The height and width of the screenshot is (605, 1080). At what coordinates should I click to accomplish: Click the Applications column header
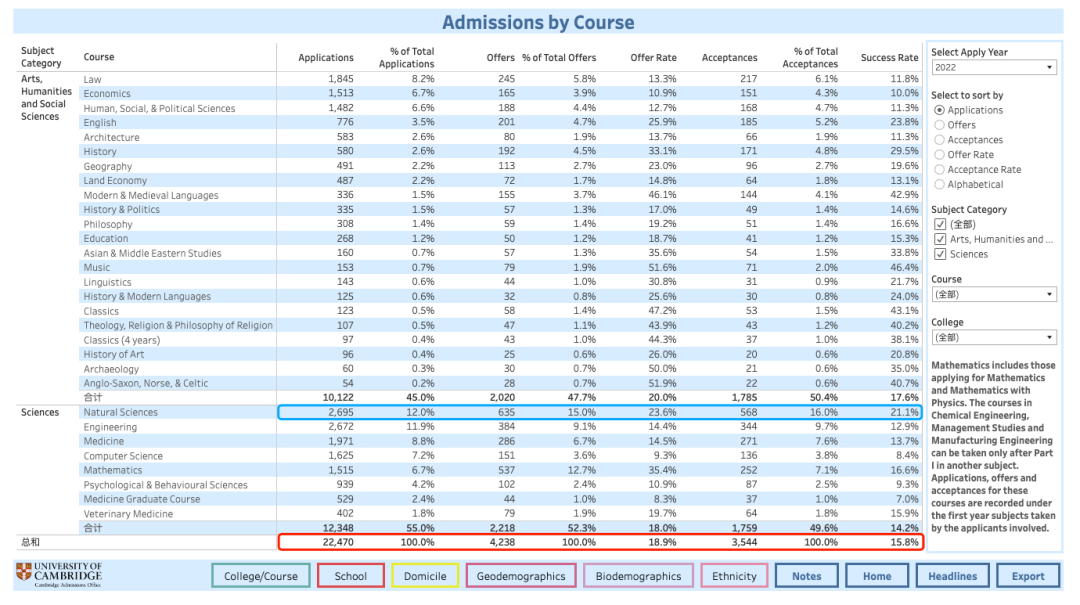tap(326, 58)
